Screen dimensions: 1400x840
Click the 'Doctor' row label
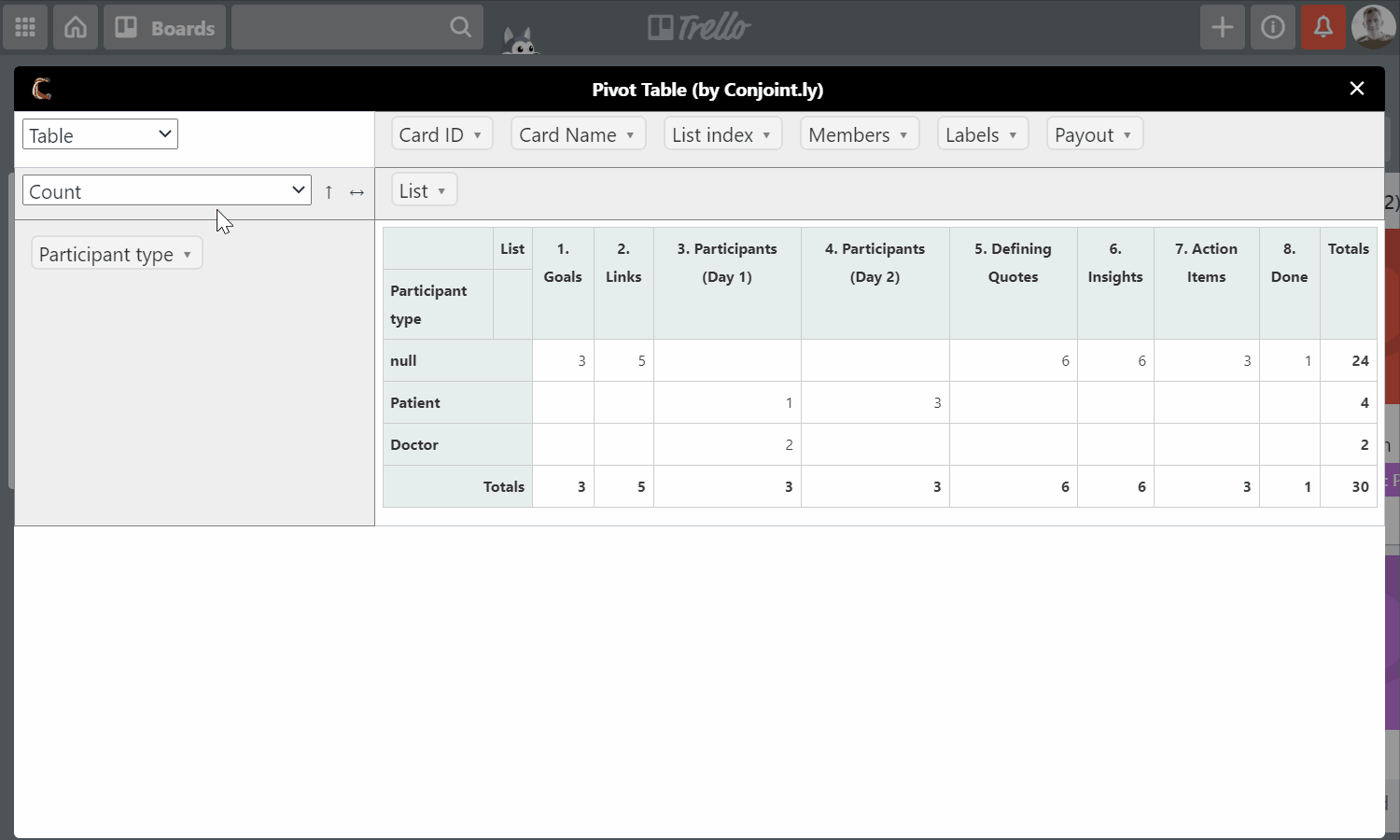click(457, 444)
